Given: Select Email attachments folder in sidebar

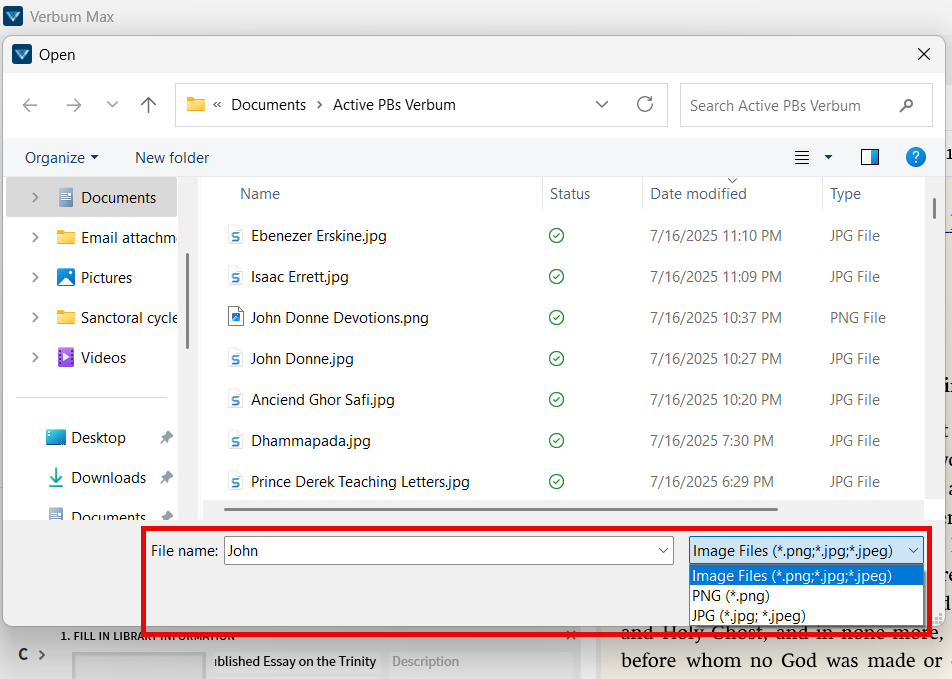Looking at the screenshot, I should tap(117, 237).
